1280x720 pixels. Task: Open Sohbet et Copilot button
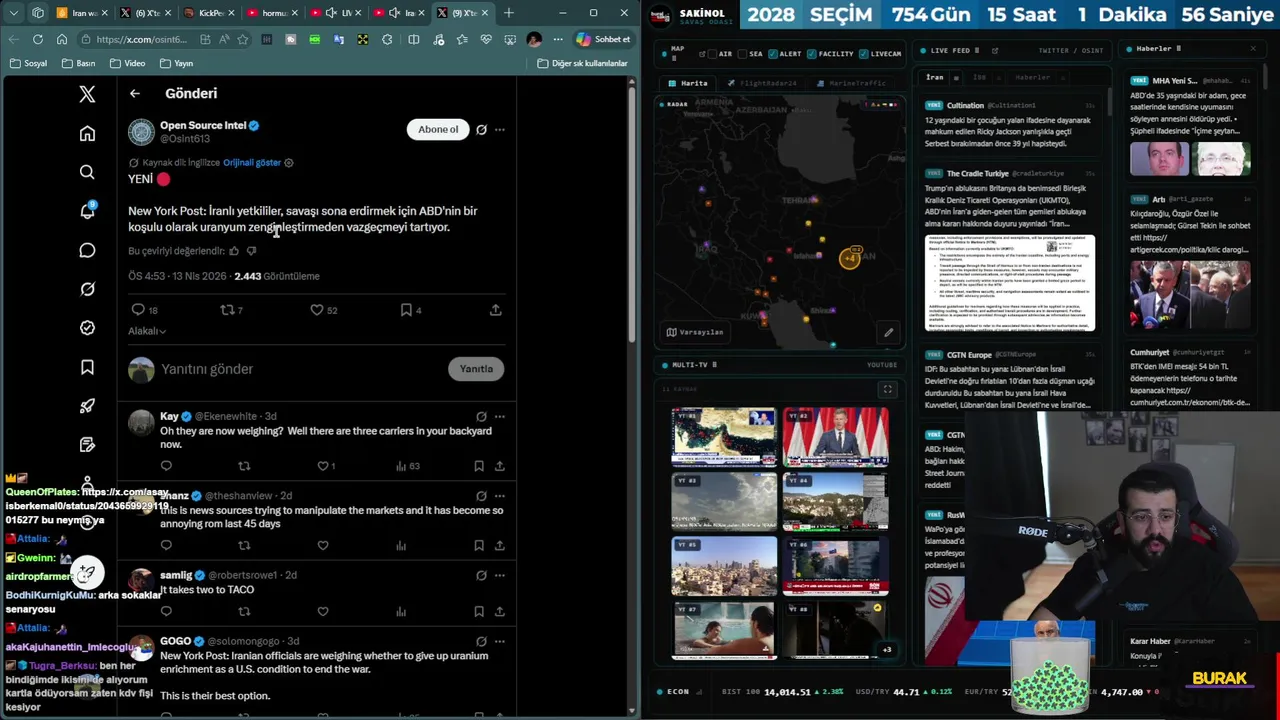tap(604, 39)
